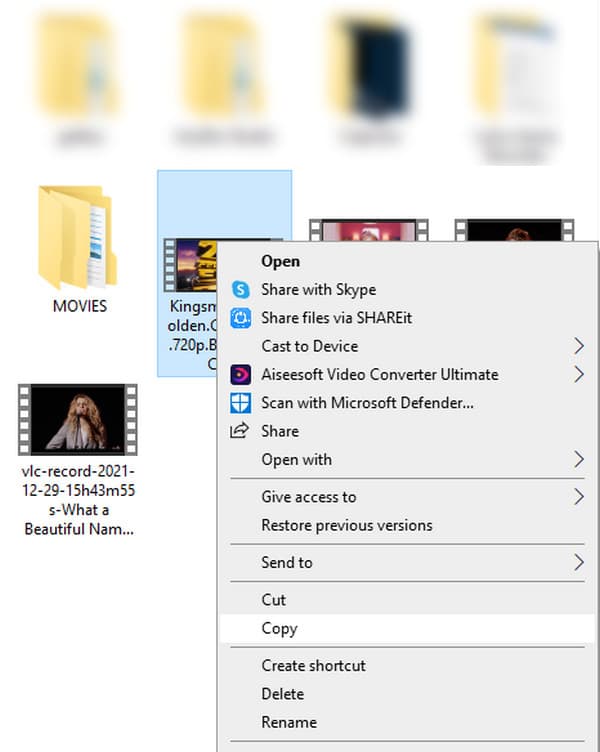Viewport: 600px width, 752px height.
Task: Choose Restore previous versions
Action: [346, 525]
